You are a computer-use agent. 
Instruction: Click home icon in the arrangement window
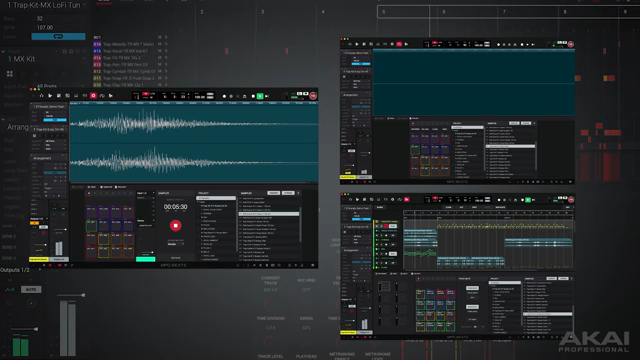tap(350, 200)
